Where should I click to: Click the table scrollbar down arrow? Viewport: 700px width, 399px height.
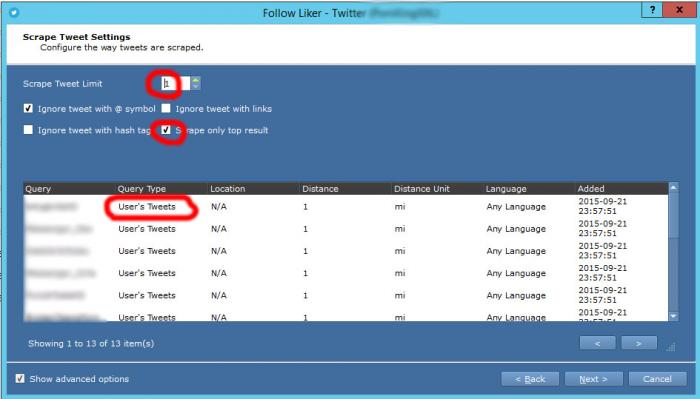coord(673,316)
